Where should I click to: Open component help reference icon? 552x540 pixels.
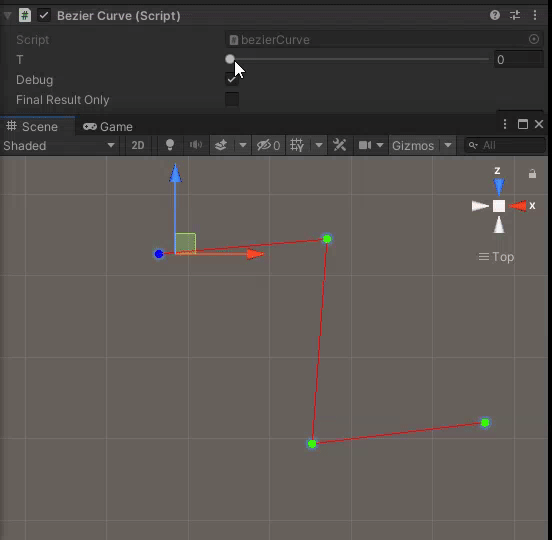click(495, 15)
